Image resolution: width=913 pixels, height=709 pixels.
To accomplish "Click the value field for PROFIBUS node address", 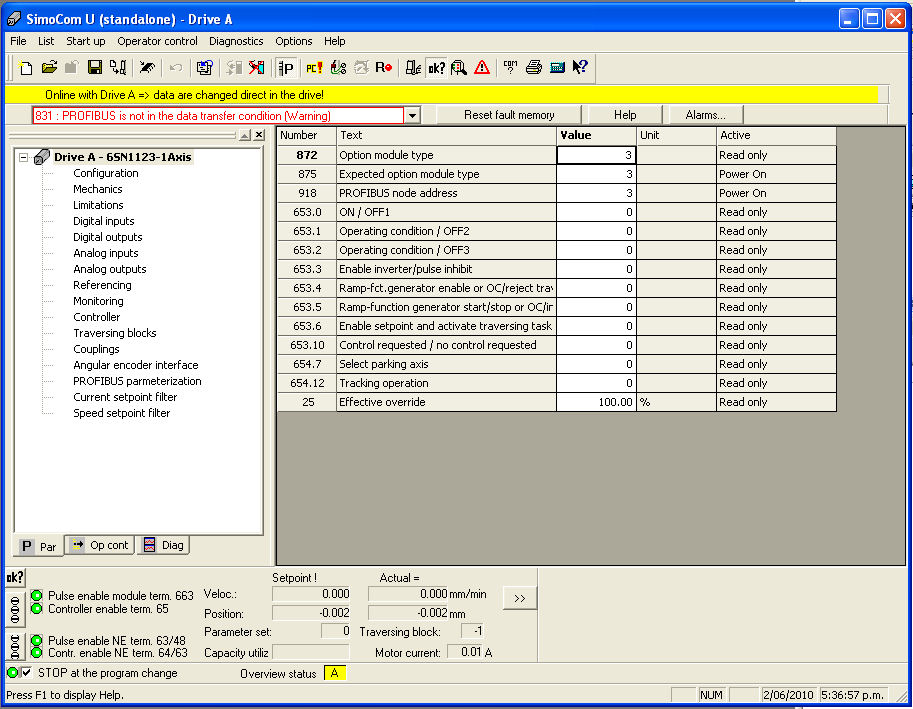I will [596, 193].
